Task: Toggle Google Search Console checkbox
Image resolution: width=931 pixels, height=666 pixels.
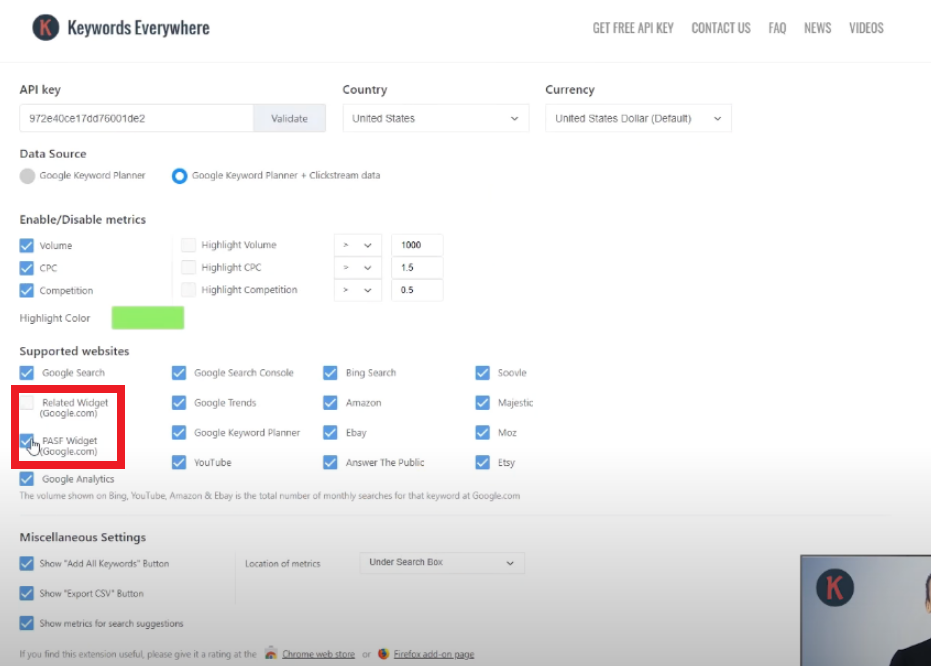Action: pos(179,373)
